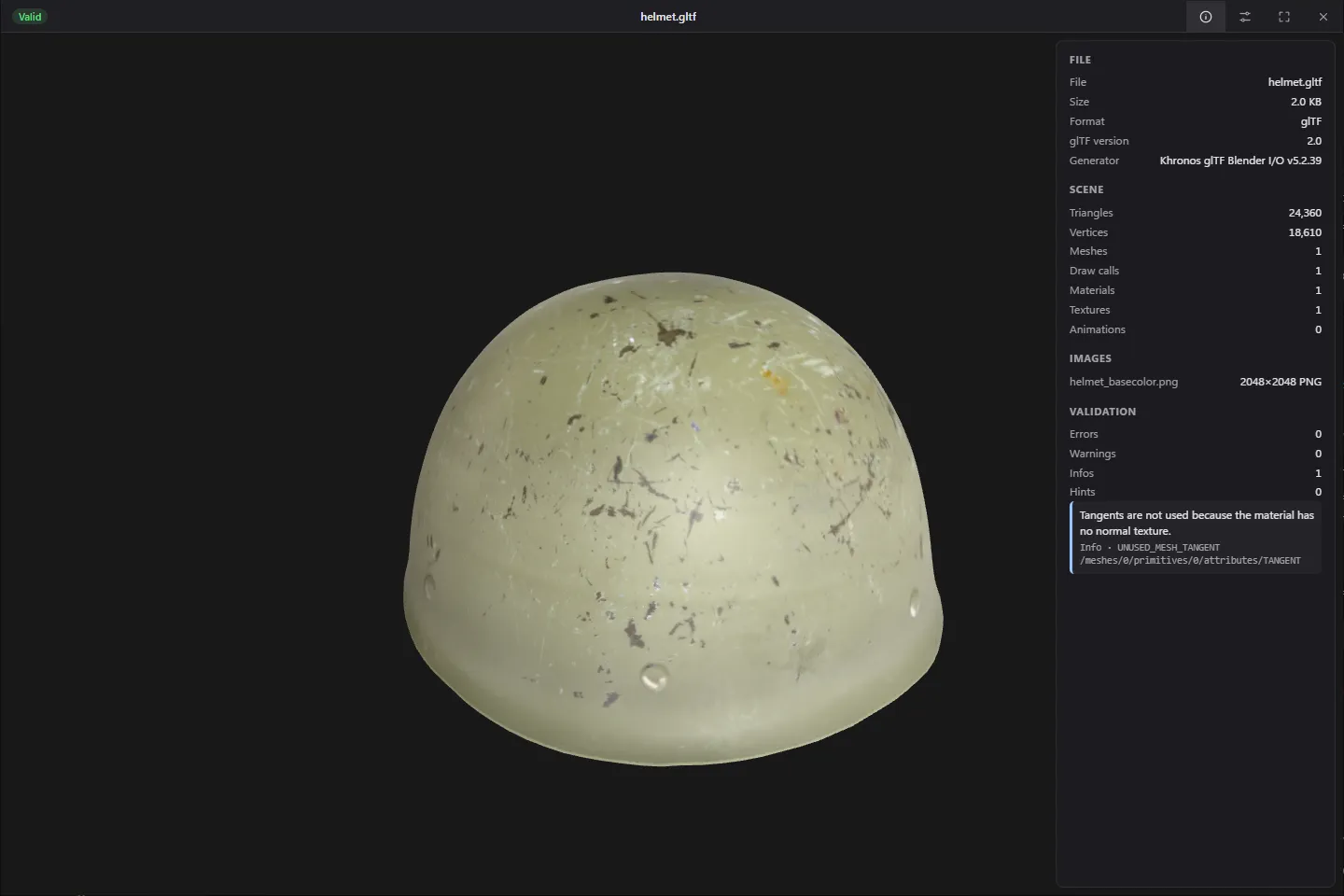Click the SCENE section heading
The height and width of the screenshot is (896, 1344).
pyautogui.click(x=1086, y=189)
